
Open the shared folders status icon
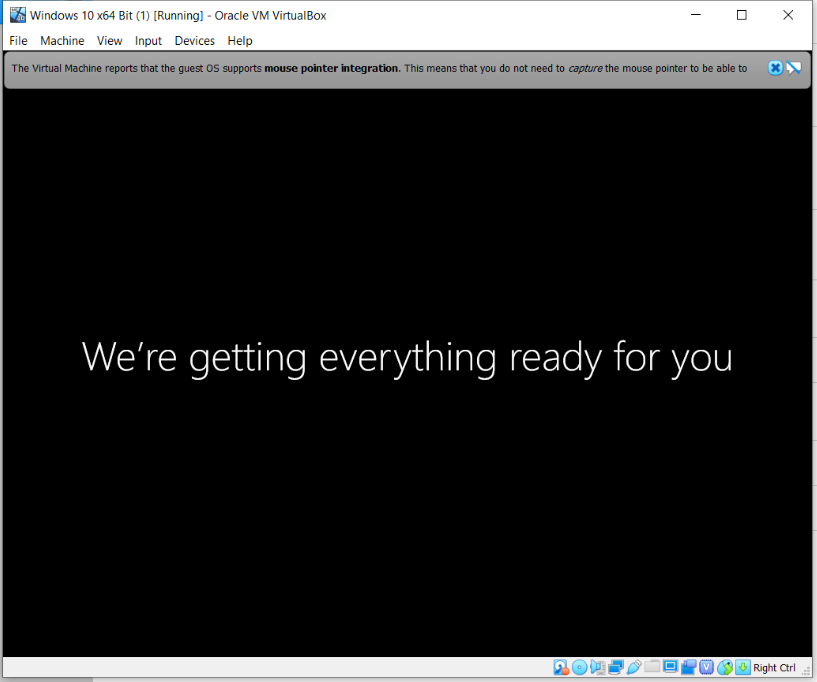pyautogui.click(x=651, y=667)
